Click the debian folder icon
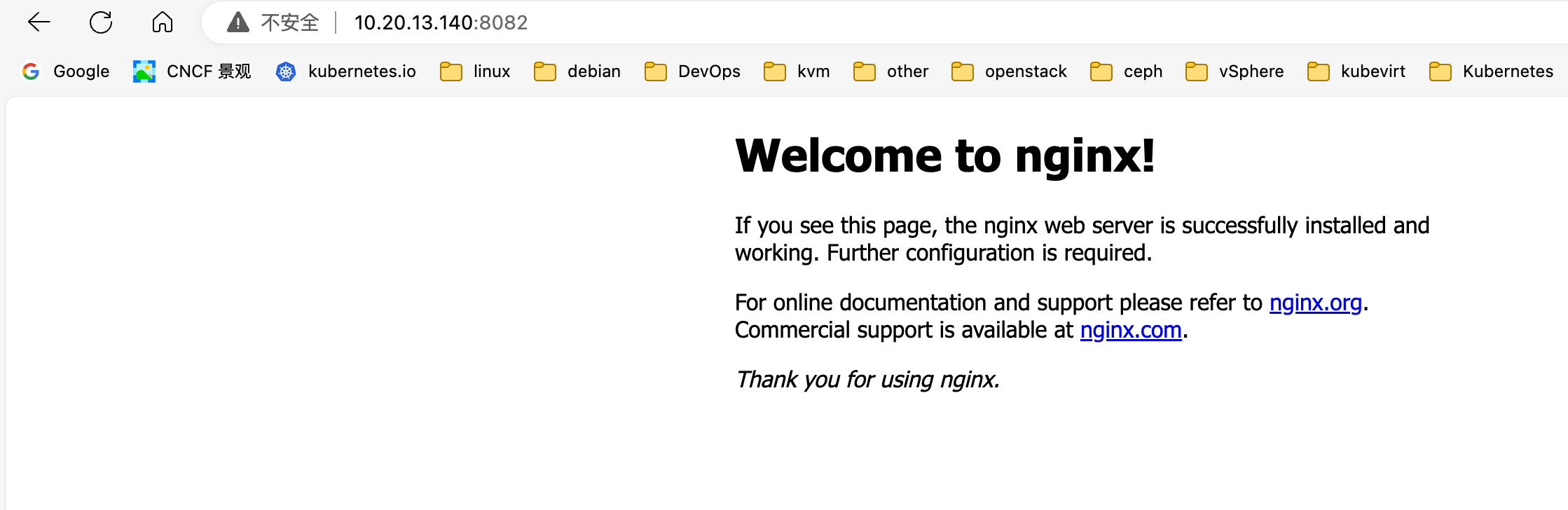Viewport: 1568px width, 510px height. pos(544,71)
